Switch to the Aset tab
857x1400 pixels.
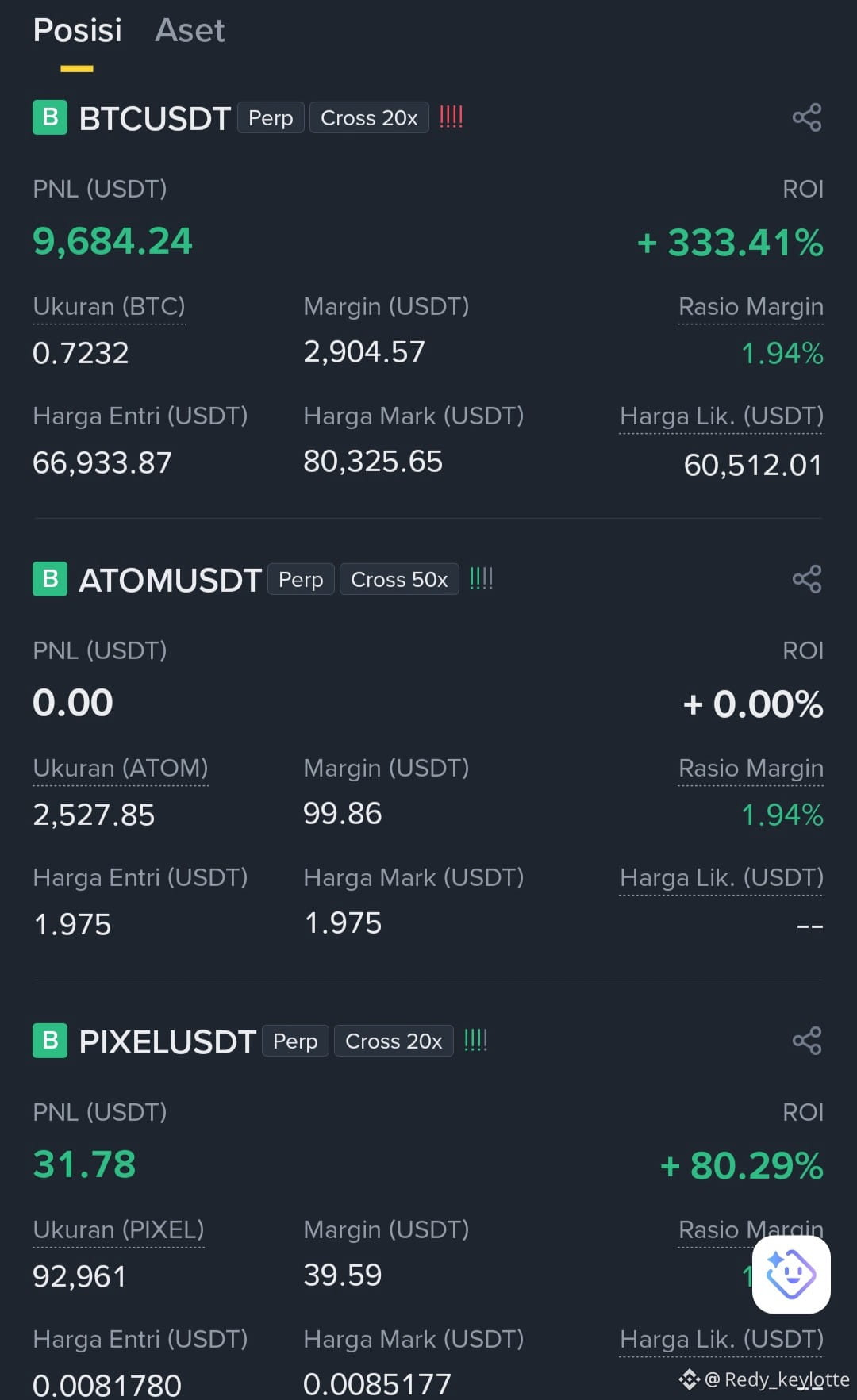(190, 30)
